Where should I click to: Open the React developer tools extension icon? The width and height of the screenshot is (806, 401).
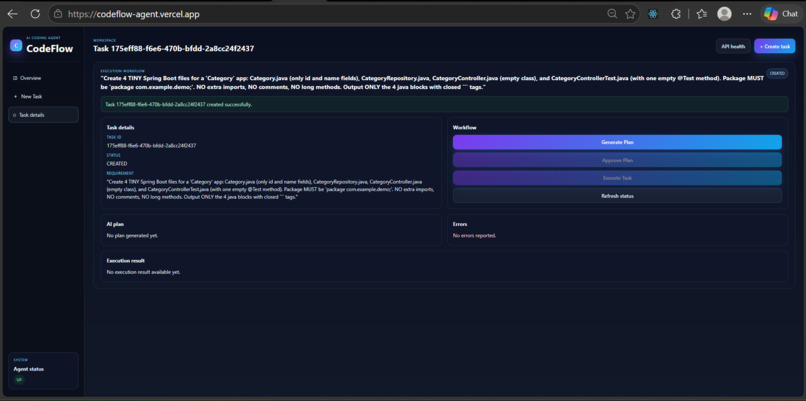click(x=653, y=14)
